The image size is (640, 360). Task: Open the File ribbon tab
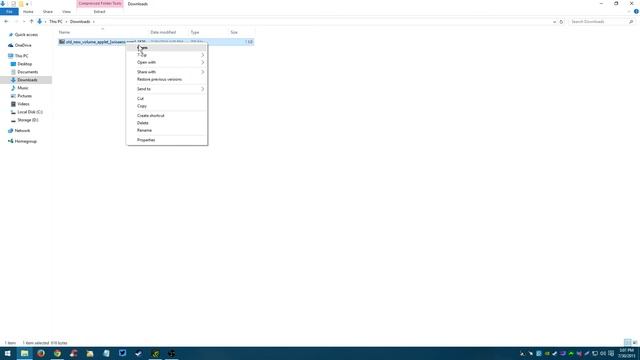coord(9,12)
